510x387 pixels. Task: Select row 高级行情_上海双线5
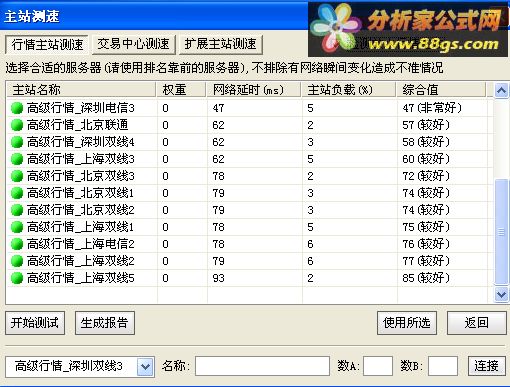[249, 278]
